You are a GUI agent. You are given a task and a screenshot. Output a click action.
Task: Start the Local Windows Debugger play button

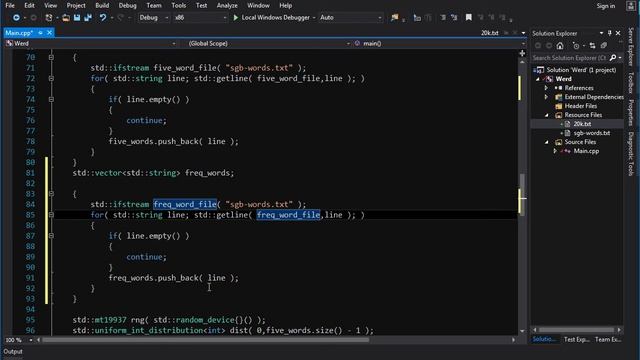click(236, 18)
